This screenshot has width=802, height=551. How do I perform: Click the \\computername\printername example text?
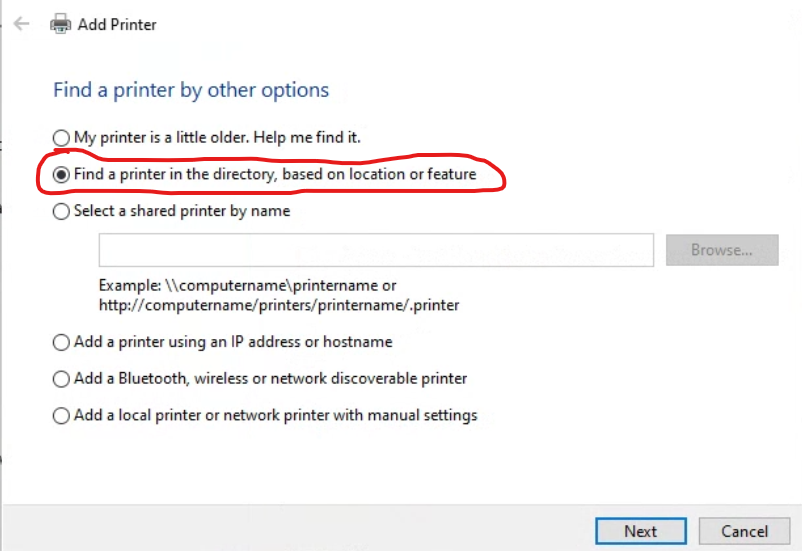coord(248,286)
